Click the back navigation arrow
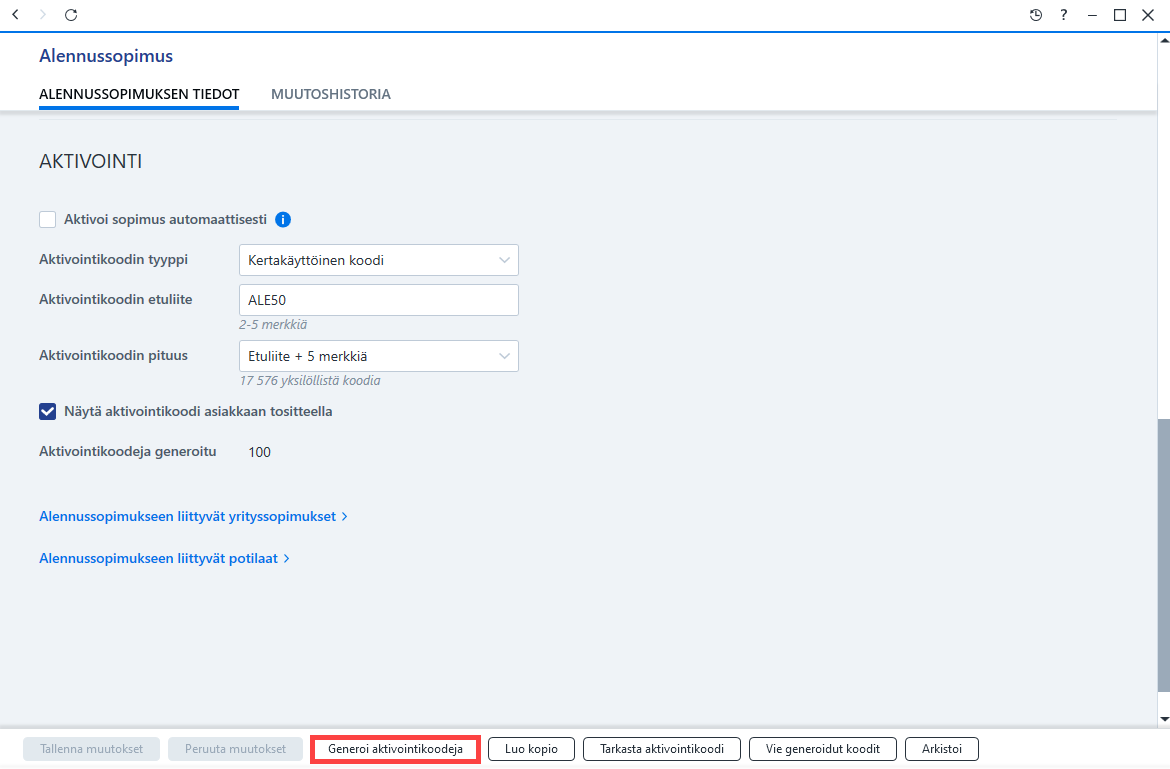The height and width of the screenshot is (769, 1170). point(15,15)
